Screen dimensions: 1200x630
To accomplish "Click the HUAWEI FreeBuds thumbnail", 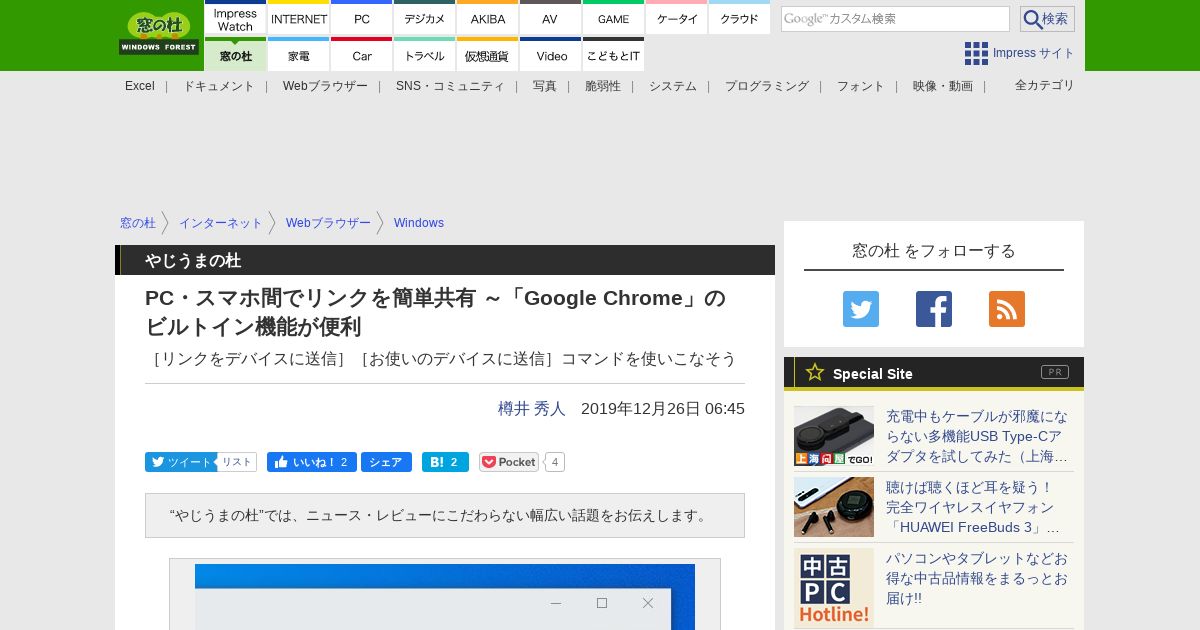I will click(834, 507).
